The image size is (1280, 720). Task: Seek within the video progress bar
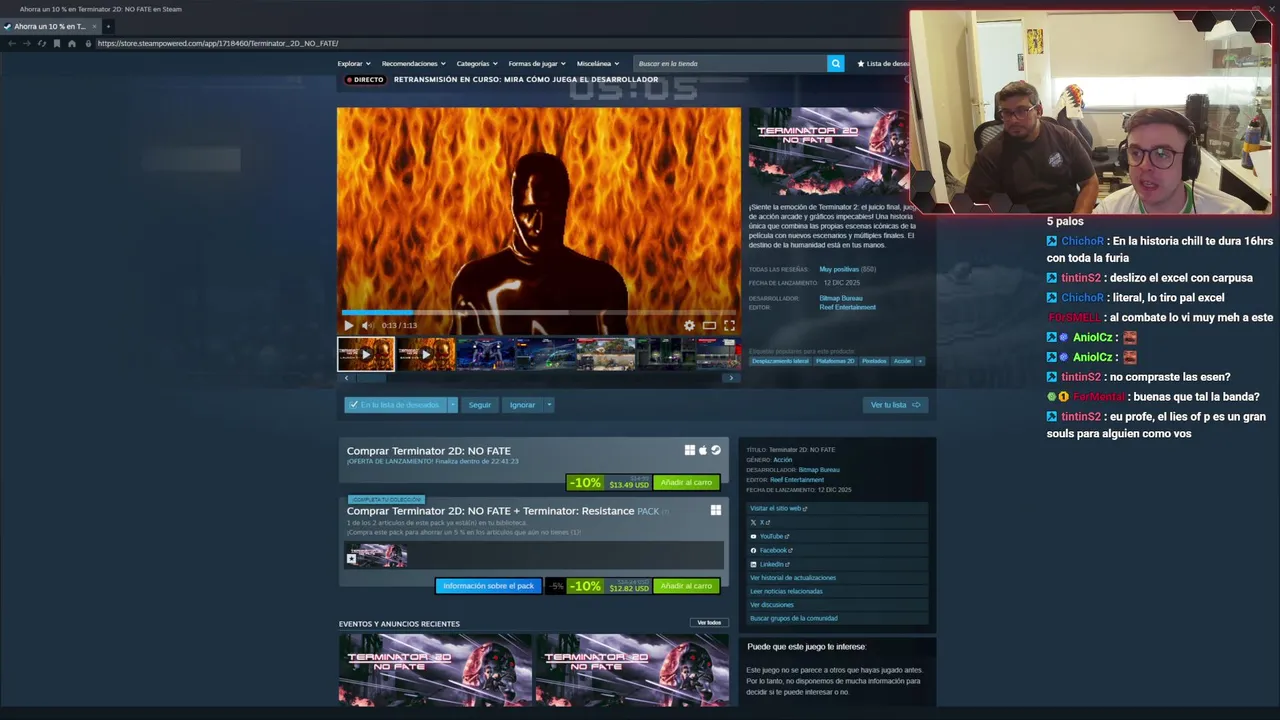pyautogui.click(x=539, y=313)
